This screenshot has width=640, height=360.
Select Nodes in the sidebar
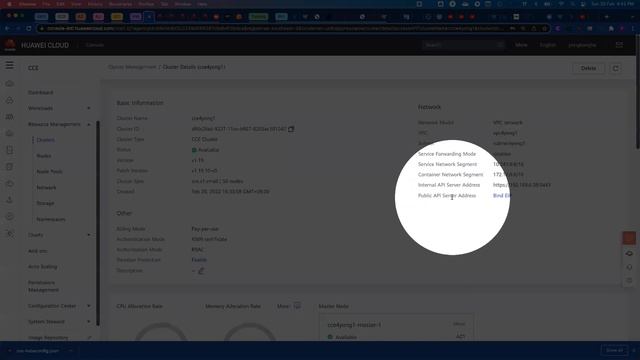pos(44,156)
